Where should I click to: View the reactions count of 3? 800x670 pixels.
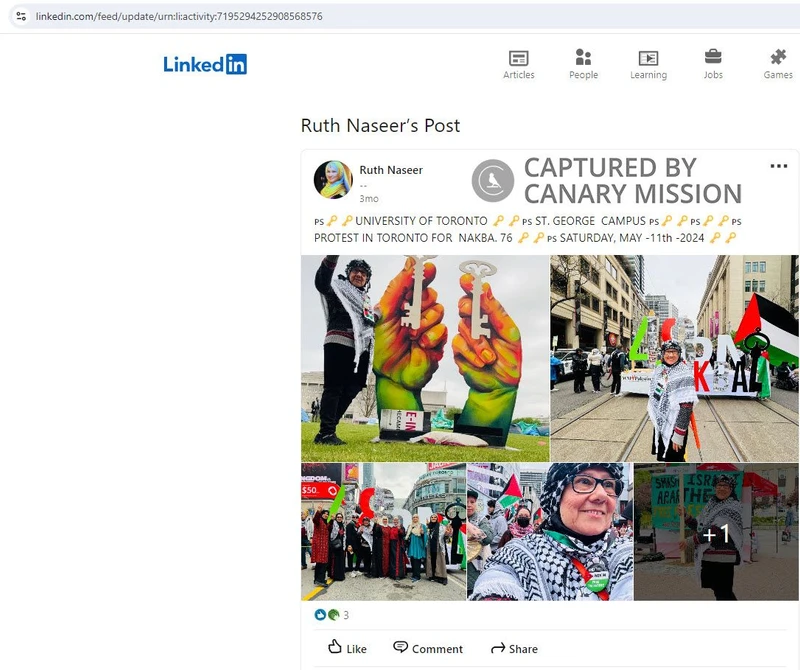point(346,615)
